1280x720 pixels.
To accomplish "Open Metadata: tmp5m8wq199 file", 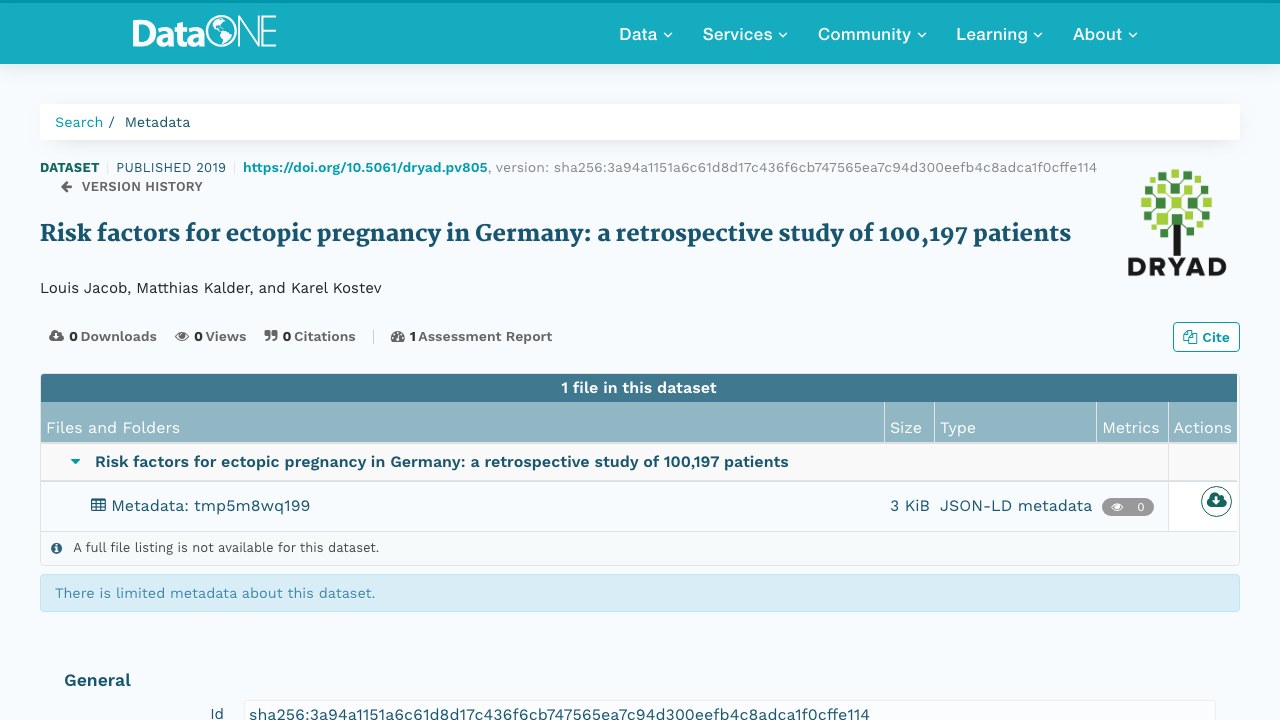I will tap(211, 506).
